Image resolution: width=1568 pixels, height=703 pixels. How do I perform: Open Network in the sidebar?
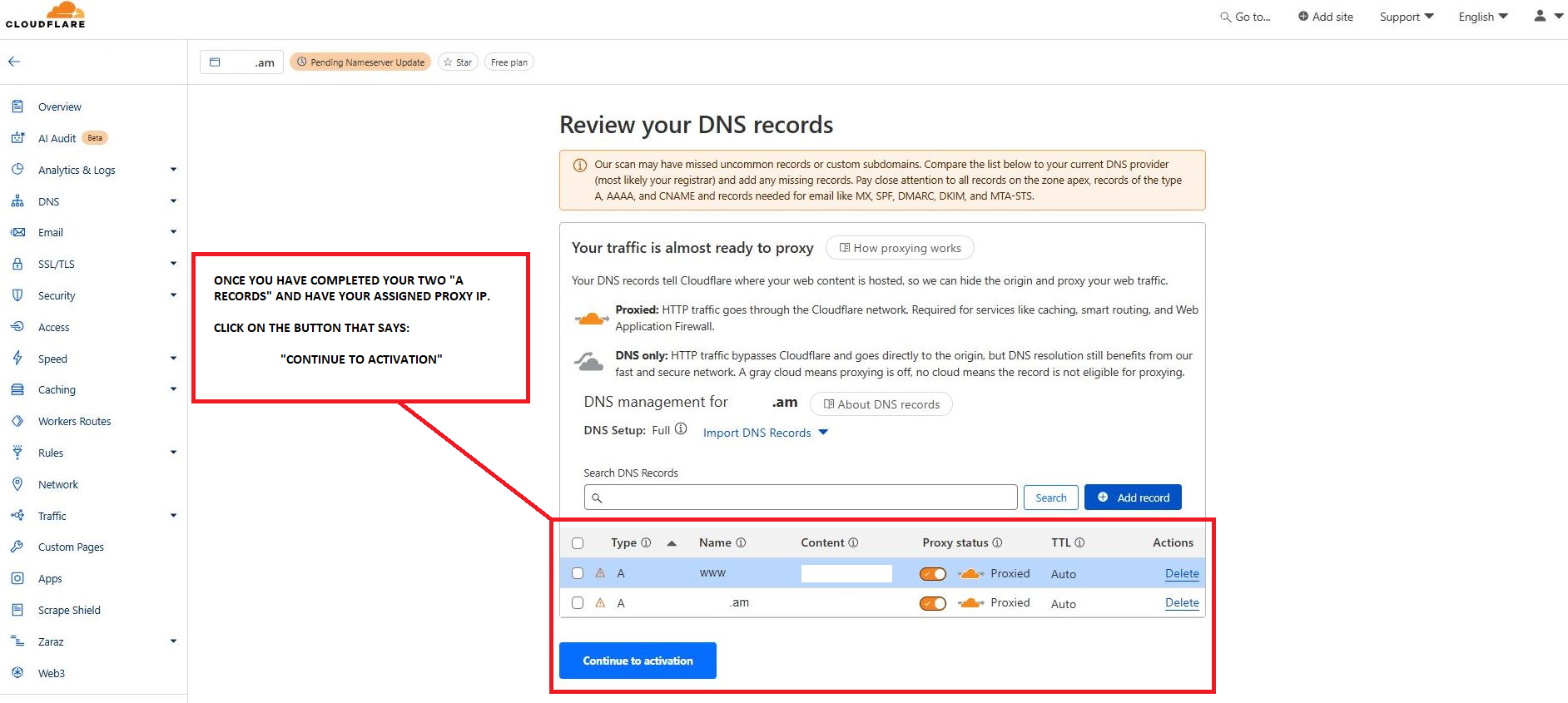(x=58, y=484)
